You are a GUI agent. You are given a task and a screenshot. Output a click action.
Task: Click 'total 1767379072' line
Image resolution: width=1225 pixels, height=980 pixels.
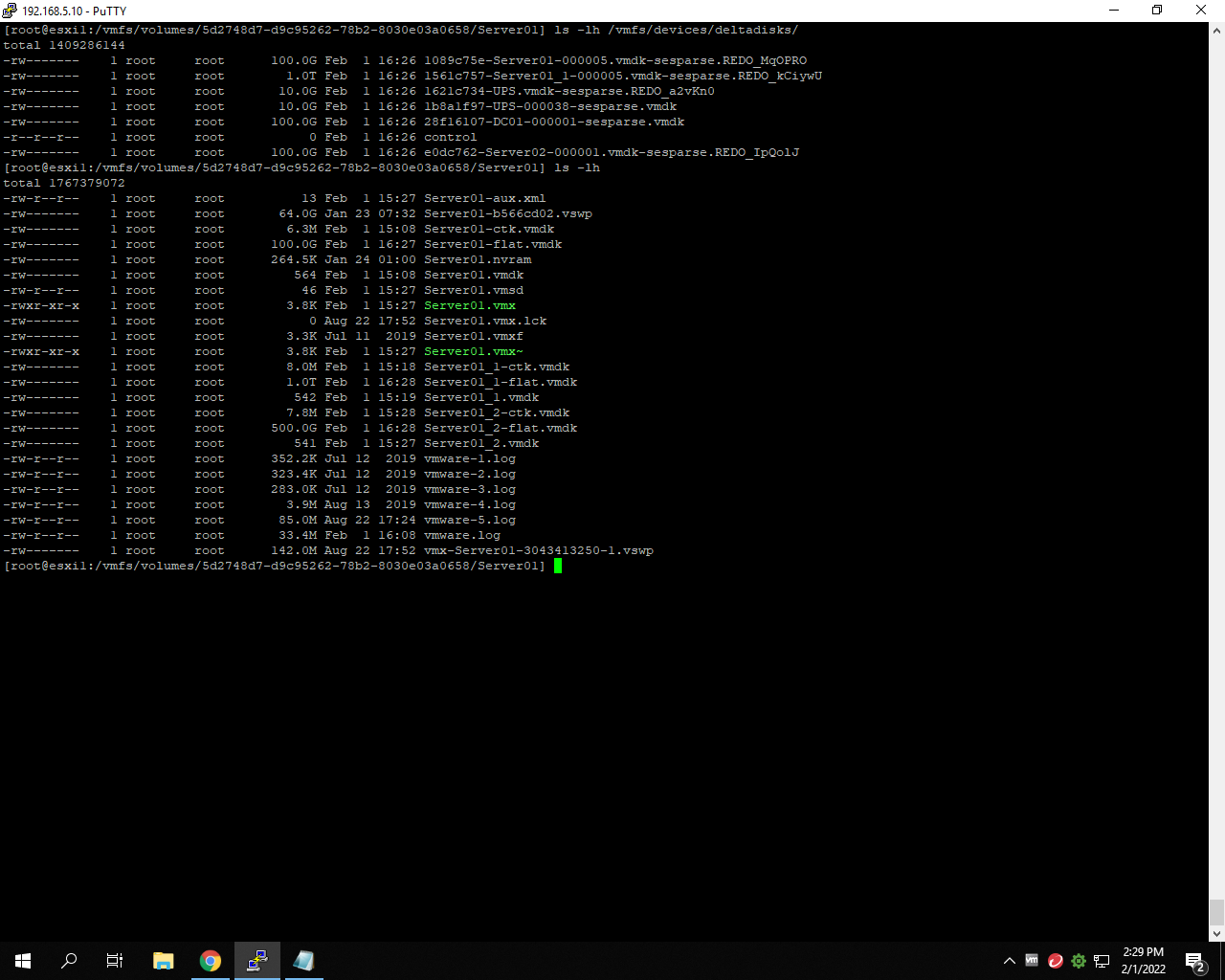click(64, 183)
